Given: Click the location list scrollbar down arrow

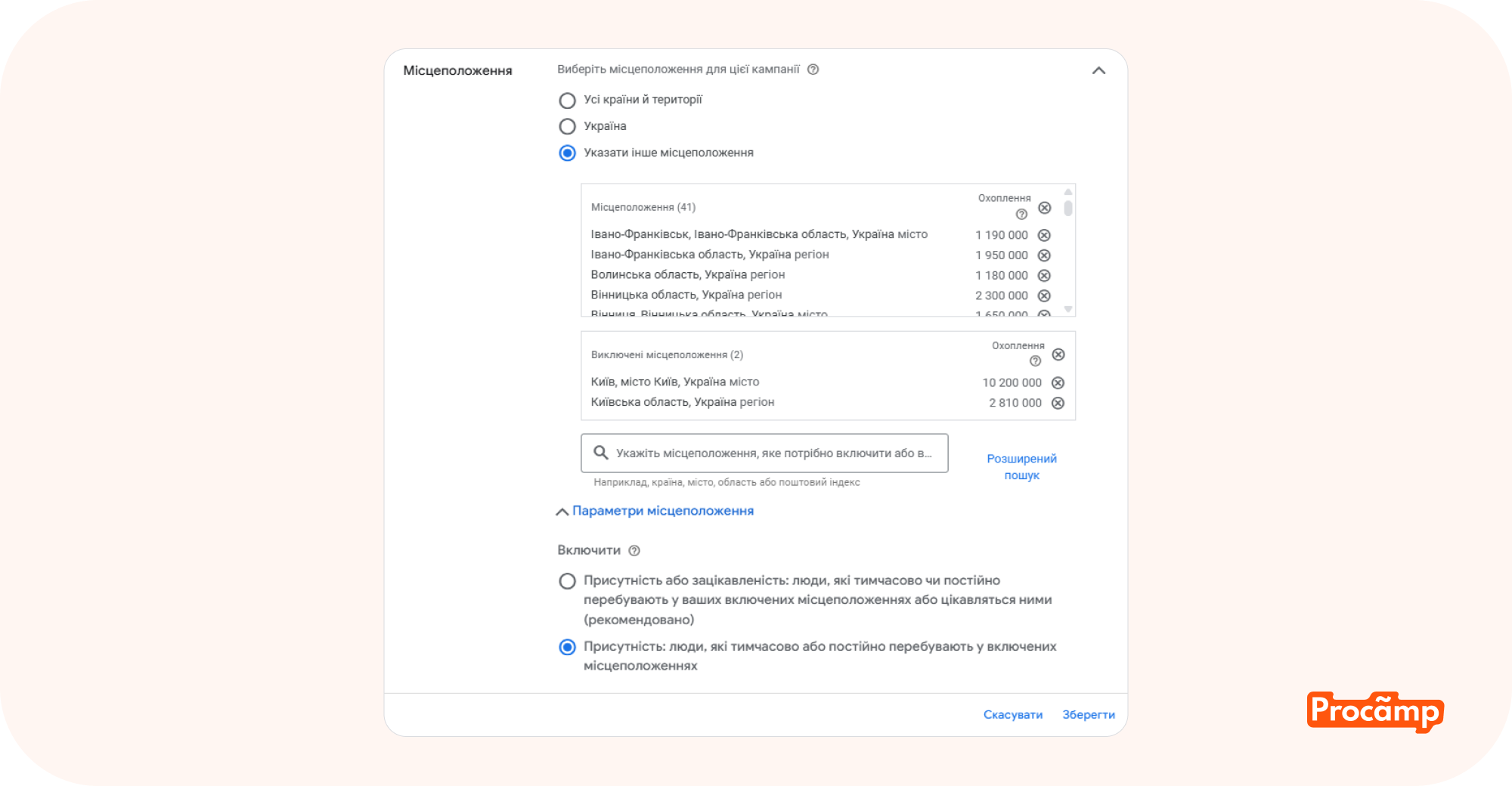Looking at the screenshot, I should (x=1068, y=309).
